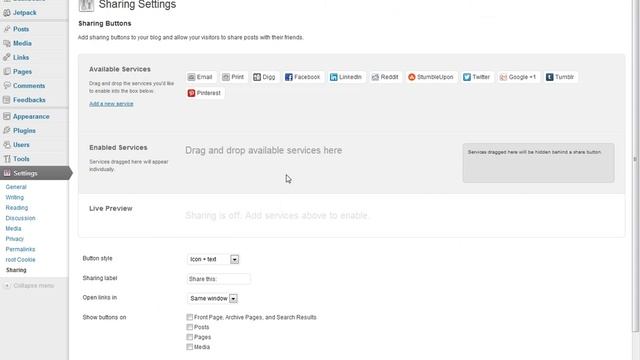The image size is (640, 360).
Task: Click the Sharing label text field
Action: (218, 279)
